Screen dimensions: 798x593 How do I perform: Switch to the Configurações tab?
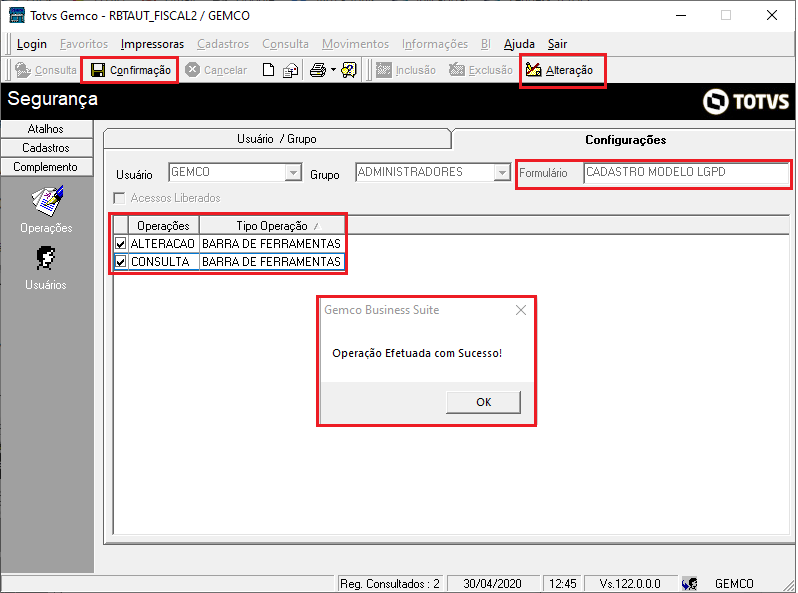click(x=625, y=140)
